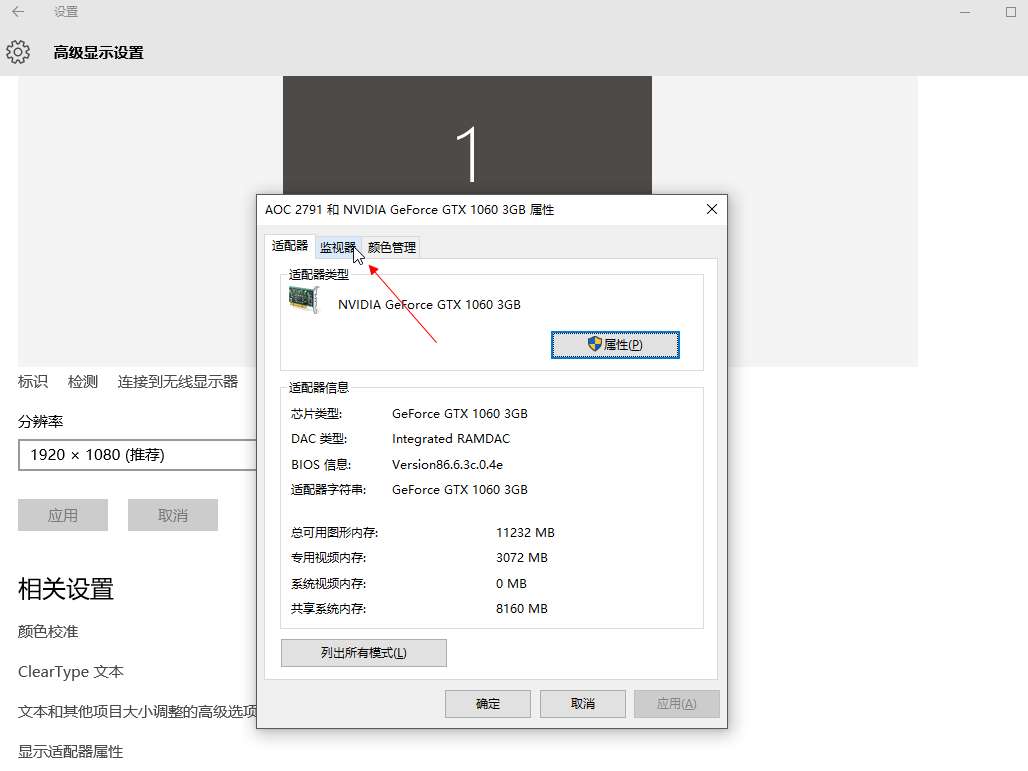1028x771 pixels.
Task: Open the 颜色管理 tab
Action: point(392,247)
